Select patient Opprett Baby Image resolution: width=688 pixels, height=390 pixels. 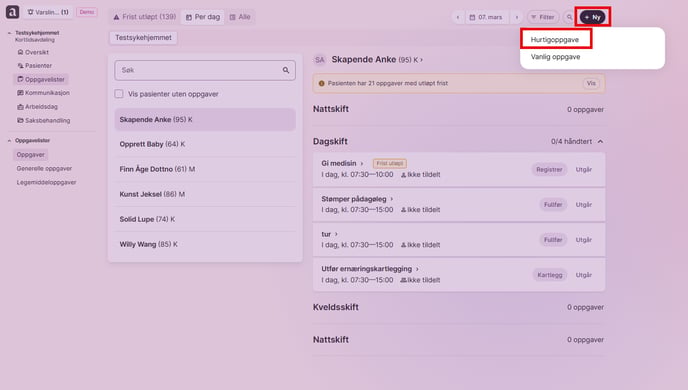coord(205,144)
